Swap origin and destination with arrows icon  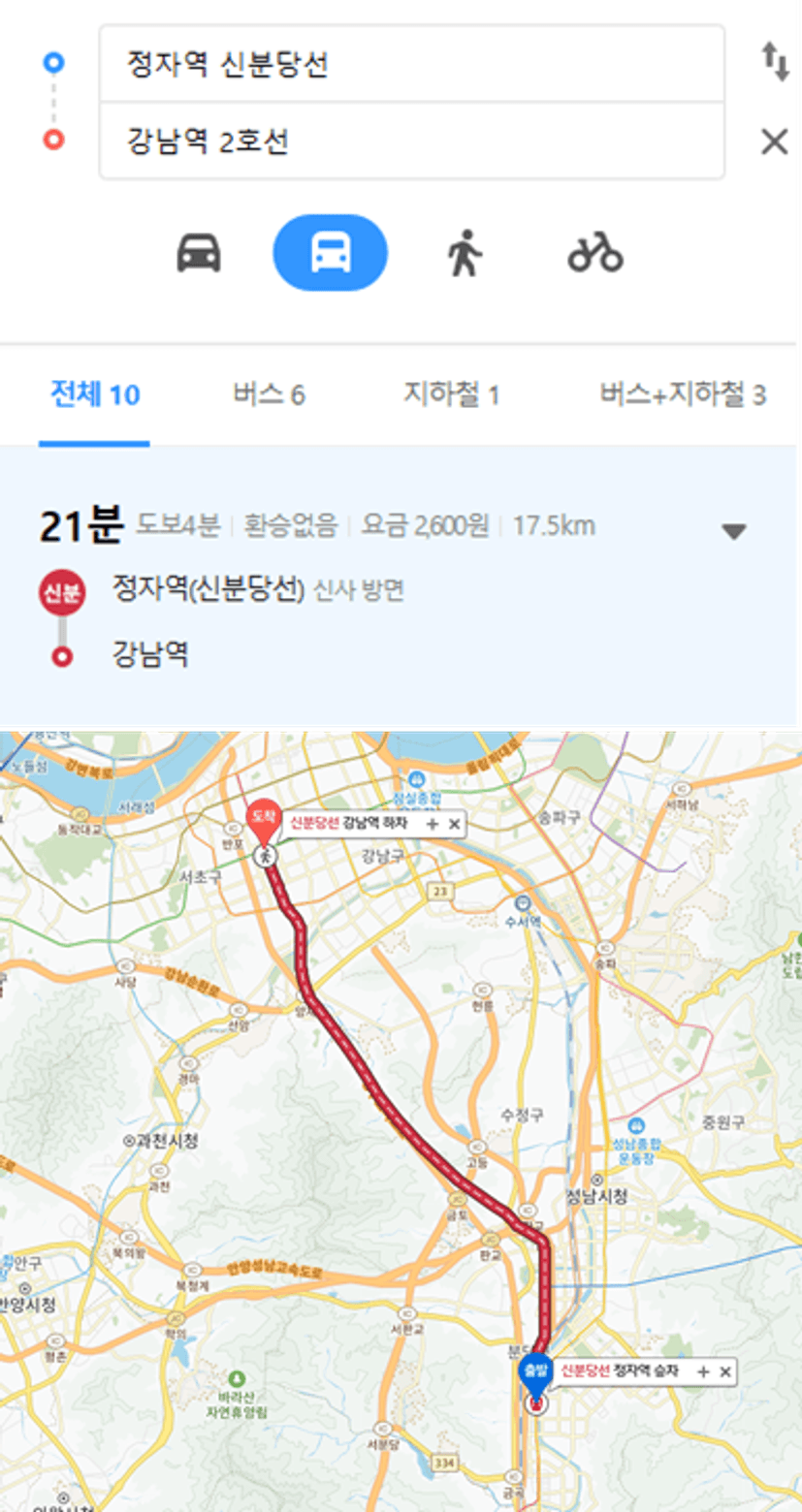(x=774, y=63)
